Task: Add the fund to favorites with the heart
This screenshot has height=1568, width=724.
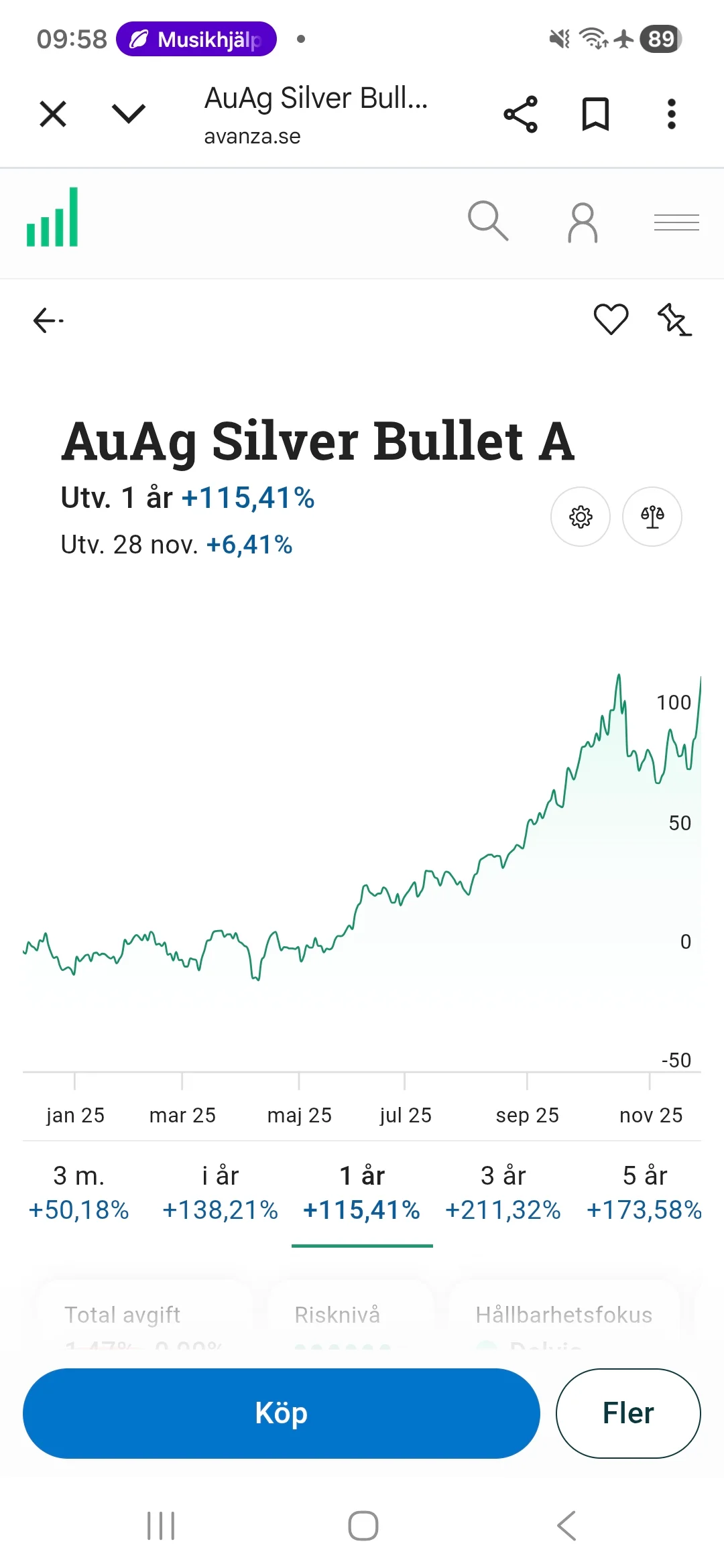Action: pyautogui.click(x=611, y=319)
